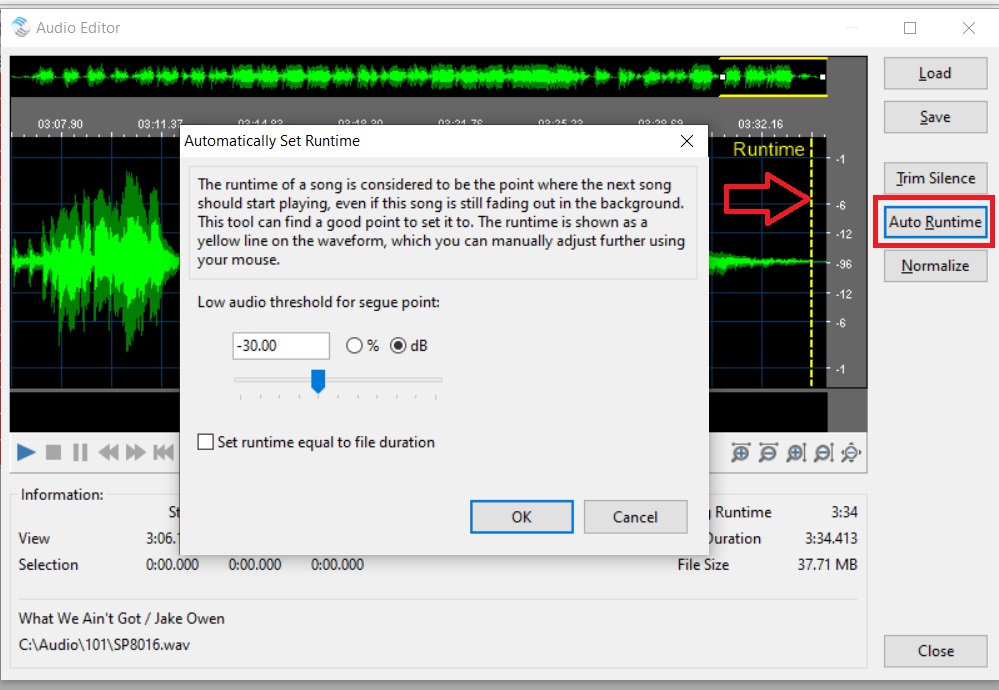Image resolution: width=999 pixels, height=690 pixels.
Task: Close the Automatically Set Runtime dialog
Action: coord(687,141)
